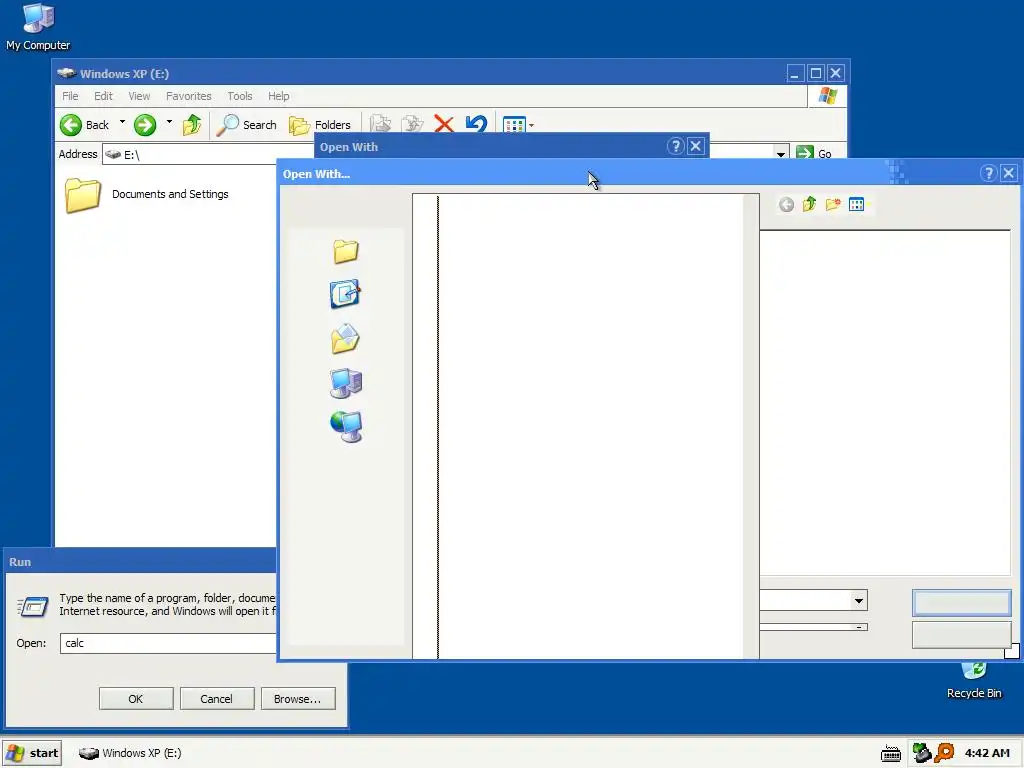This screenshot has width=1024, height=768.
Task: Expand the Forward history dropdown arrow
Action: [169, 122]
